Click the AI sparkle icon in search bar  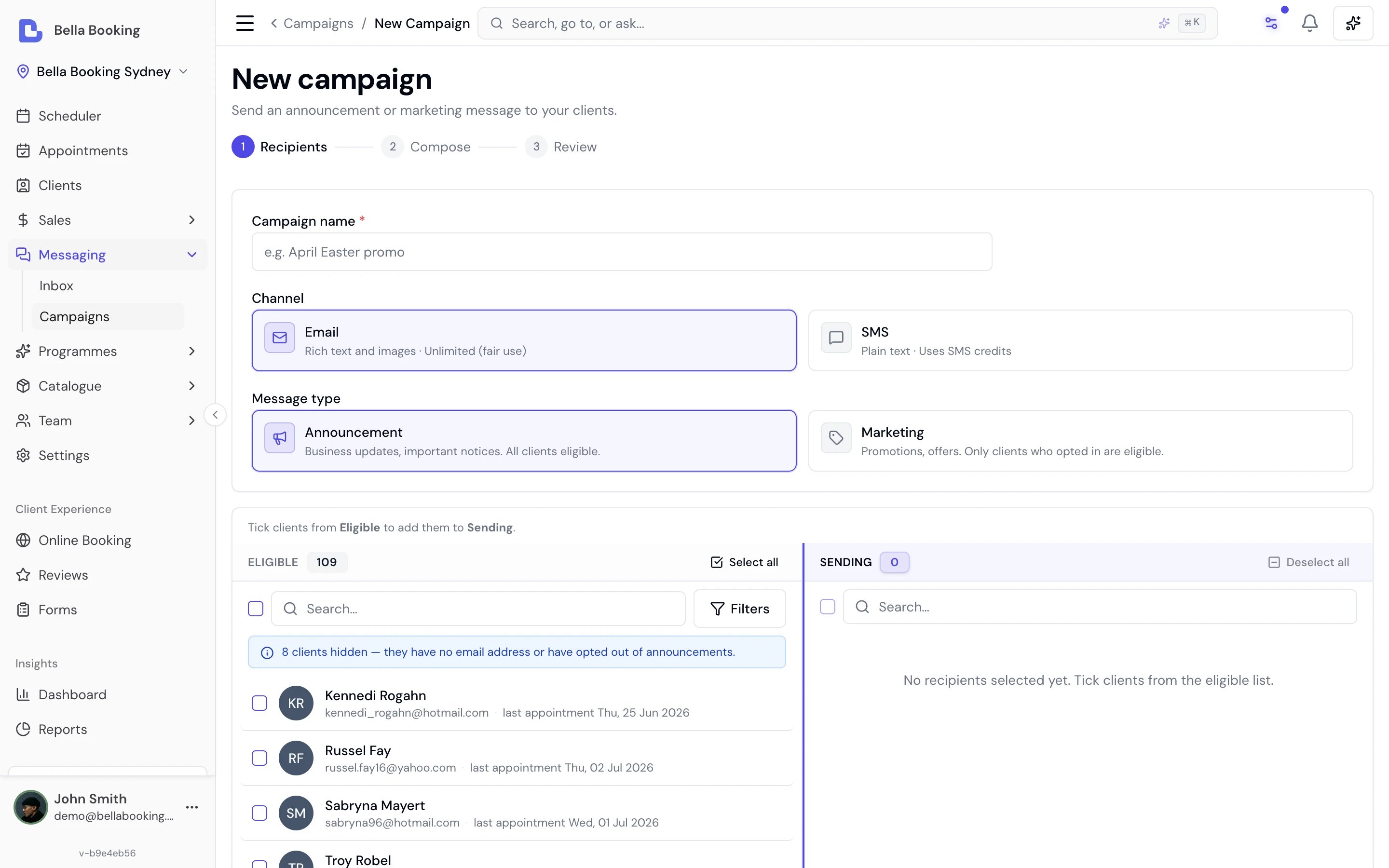pyautogui.click(x=1163, y=23)
